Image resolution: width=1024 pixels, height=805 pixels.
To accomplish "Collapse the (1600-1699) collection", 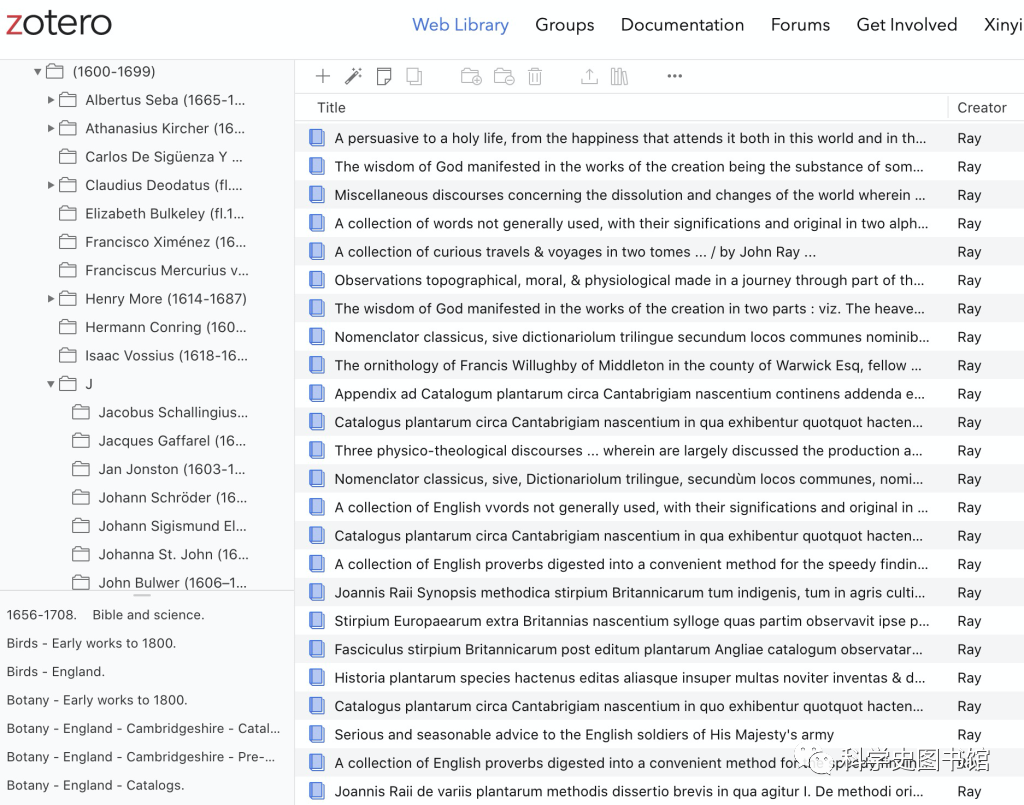I will point(38,71).
